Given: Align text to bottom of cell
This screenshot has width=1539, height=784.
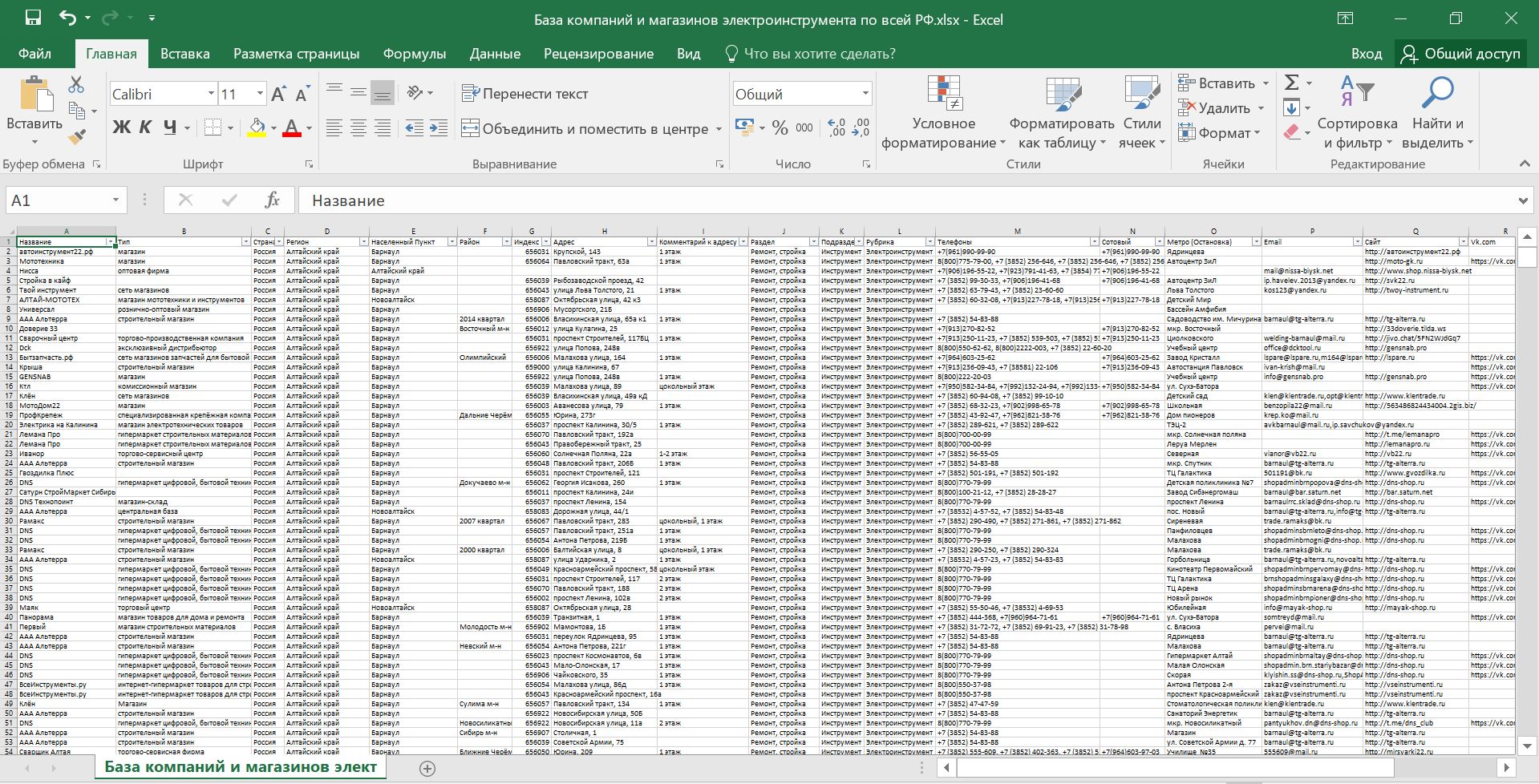Looking at the screenshot, I should [x=383, y=93].
